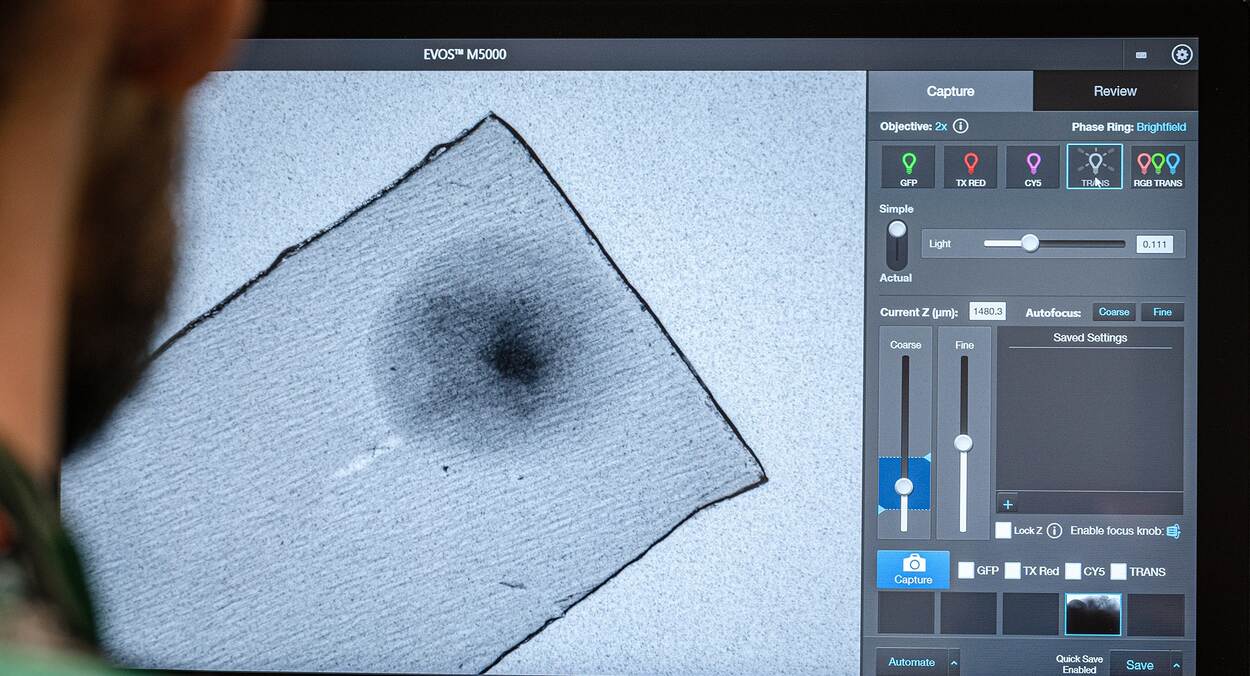The width and height of the screenshot is (1250, 676).
Task: Select the RGB TRANS channel
Action: pos(1158,167)
